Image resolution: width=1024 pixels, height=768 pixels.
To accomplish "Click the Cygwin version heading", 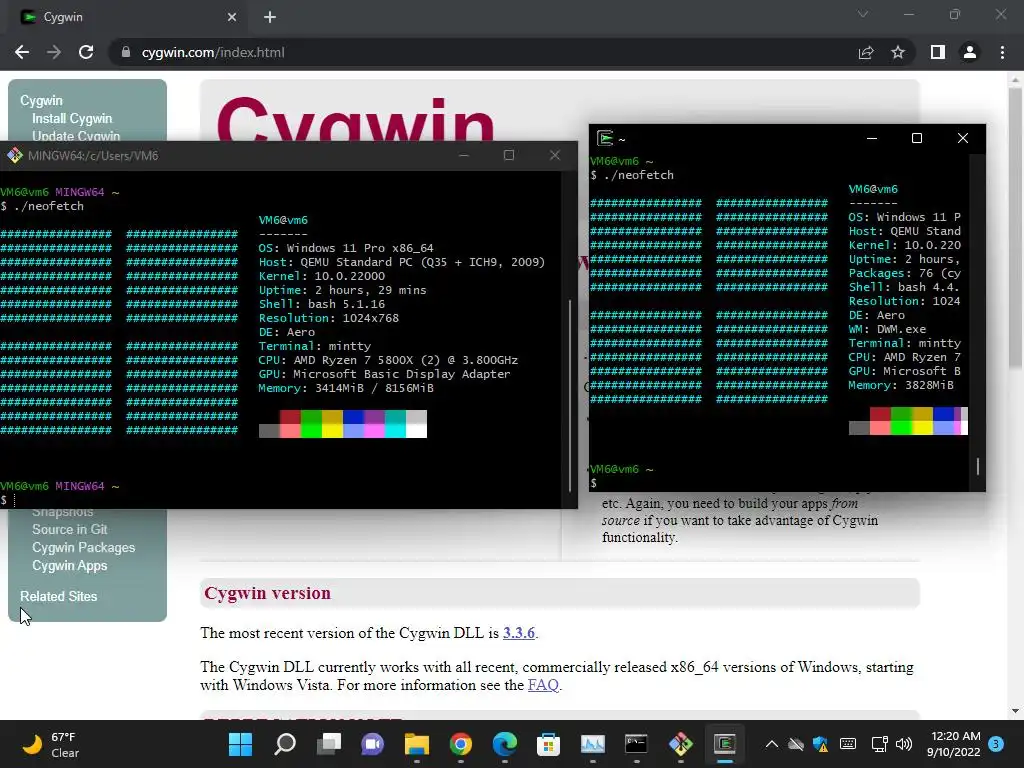I will tap(267, 593).
